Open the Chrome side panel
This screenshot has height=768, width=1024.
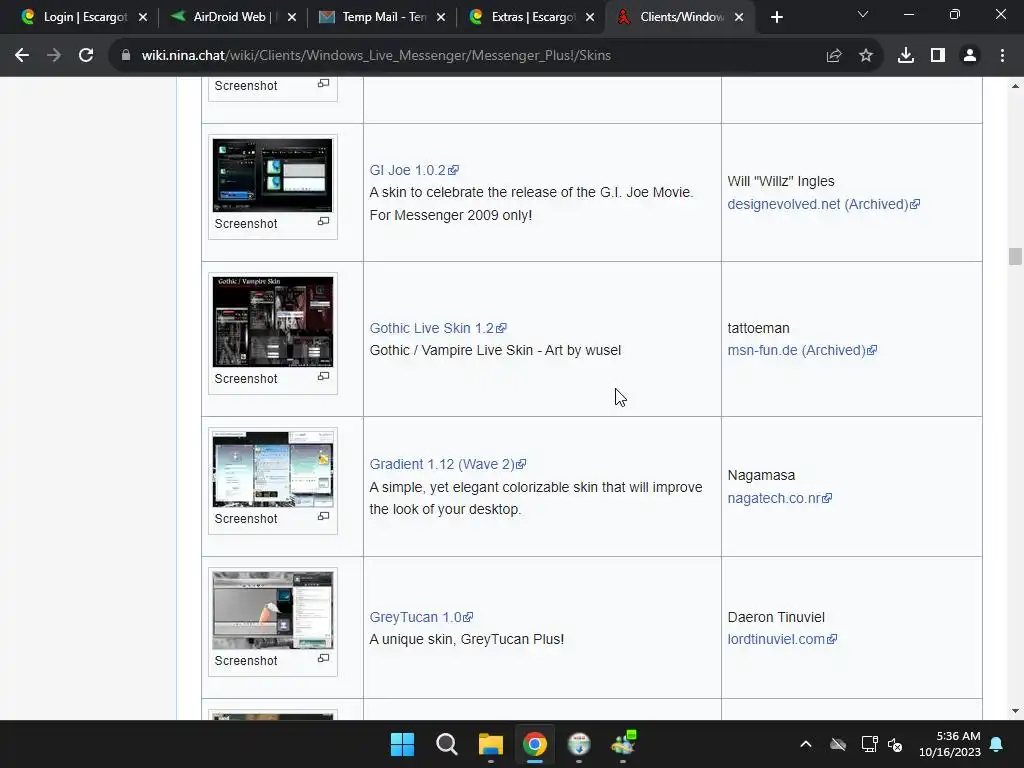(x=938, y=56)
